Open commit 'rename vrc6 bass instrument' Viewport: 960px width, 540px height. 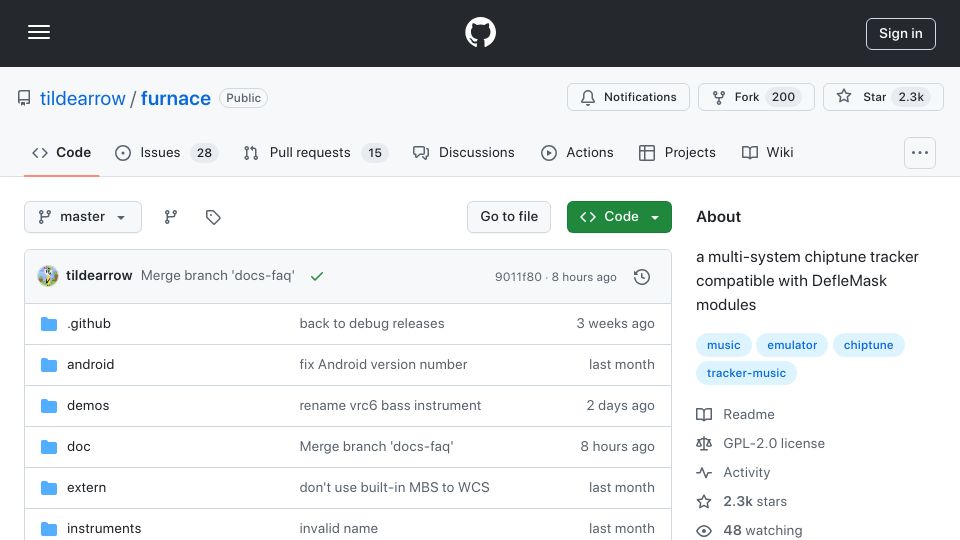390,405
